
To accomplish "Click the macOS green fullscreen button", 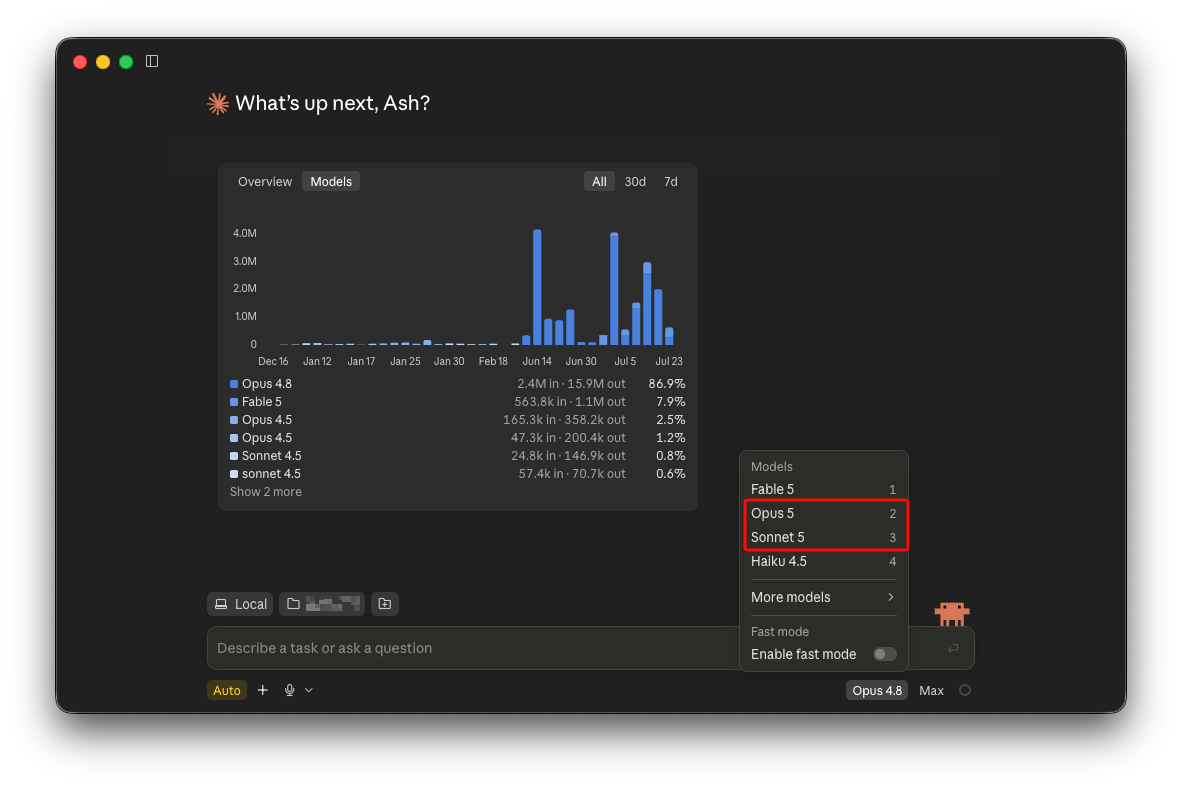I will (x=126, y=62).
